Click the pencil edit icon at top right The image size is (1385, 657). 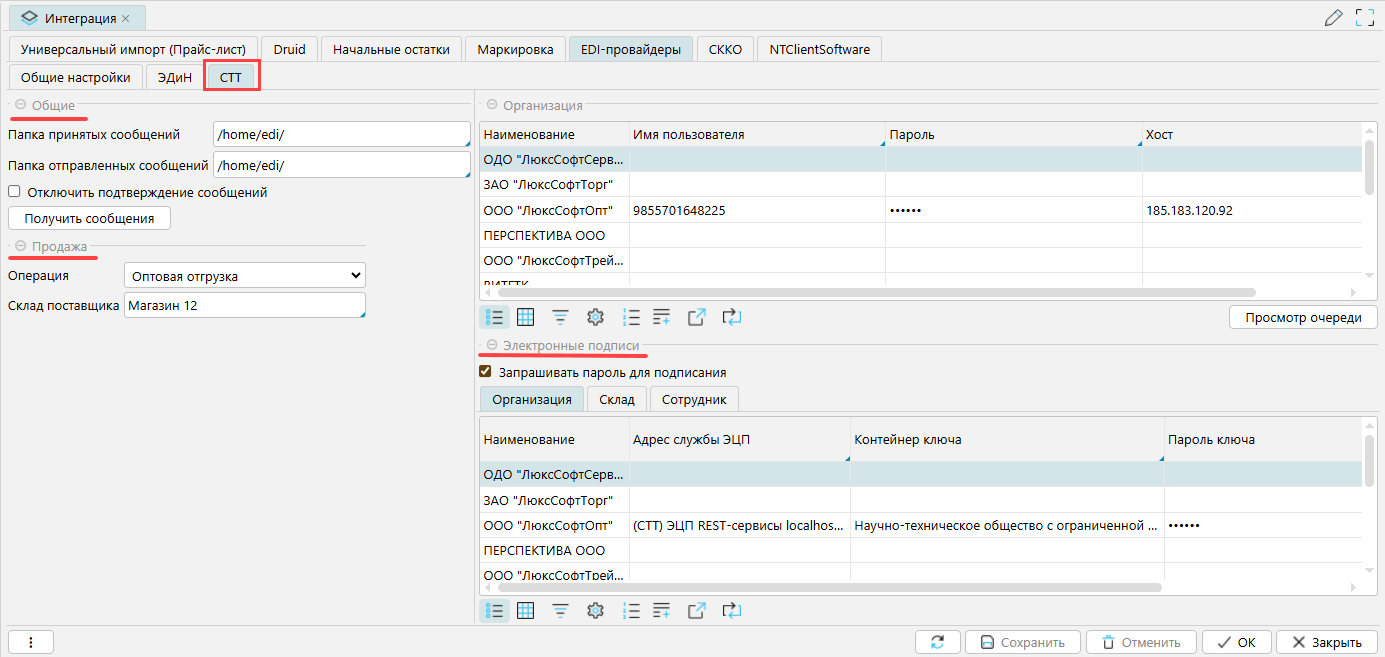point(1333,17)
